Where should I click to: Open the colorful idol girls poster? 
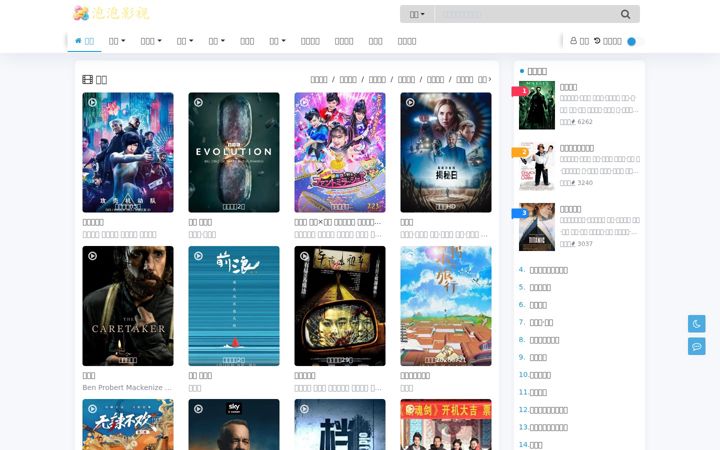coord(340,152)
